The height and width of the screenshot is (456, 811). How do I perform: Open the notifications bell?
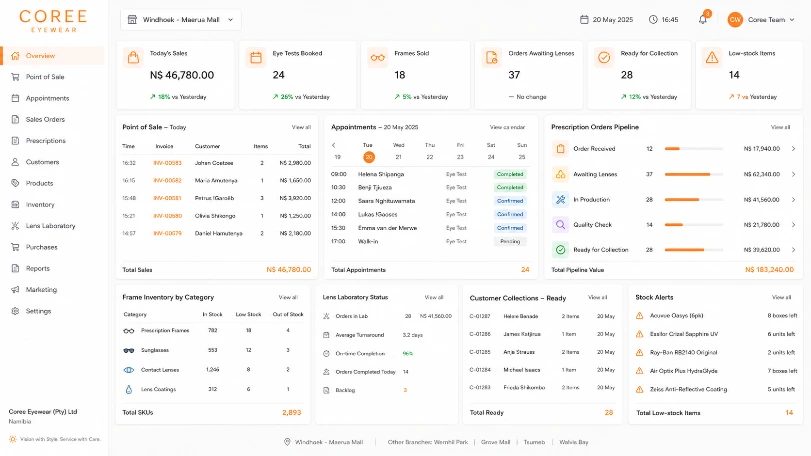pos(702,20)
